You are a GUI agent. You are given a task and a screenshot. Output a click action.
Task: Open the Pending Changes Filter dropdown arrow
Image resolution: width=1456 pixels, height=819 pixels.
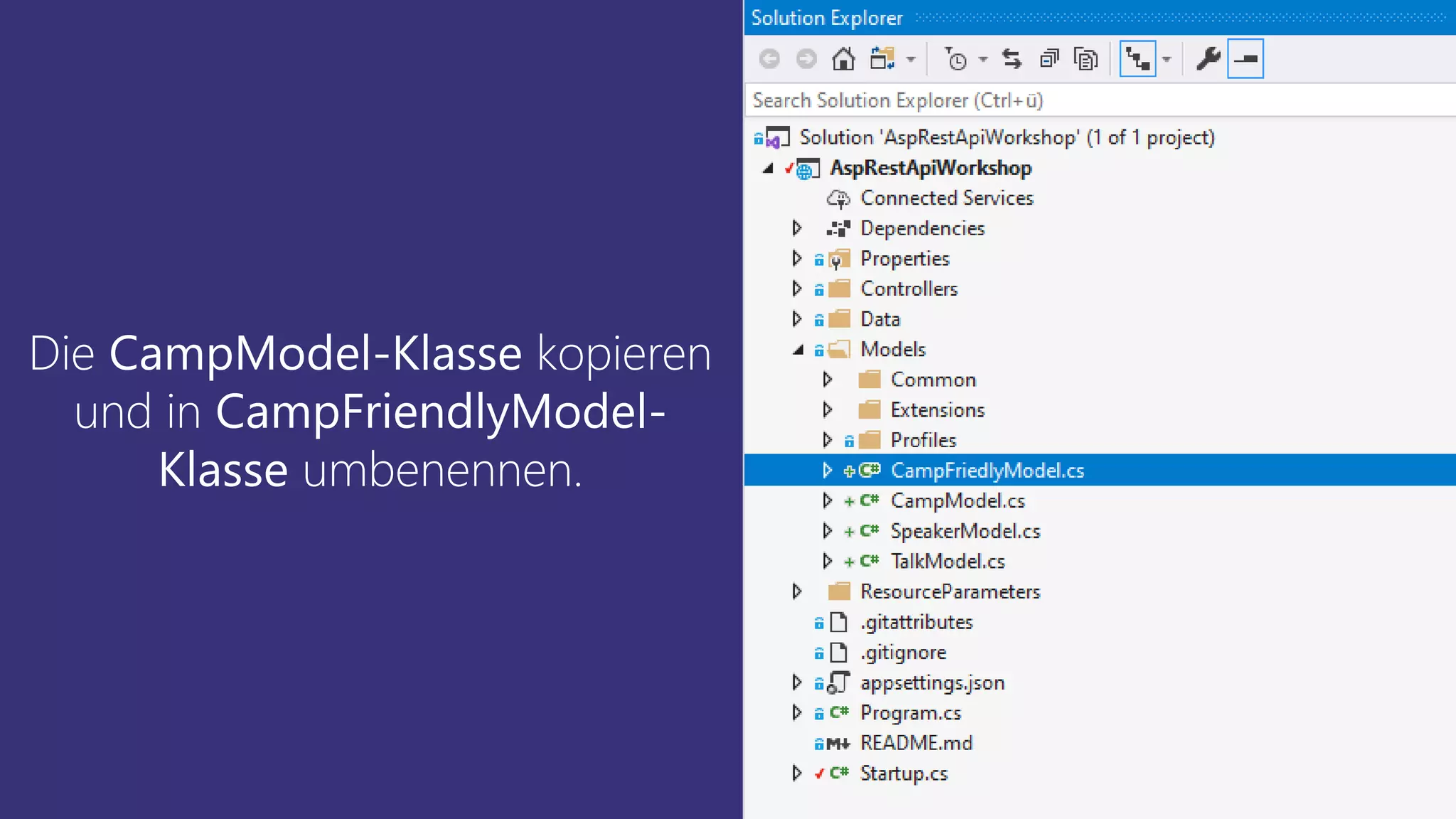[x=983, y=60]
